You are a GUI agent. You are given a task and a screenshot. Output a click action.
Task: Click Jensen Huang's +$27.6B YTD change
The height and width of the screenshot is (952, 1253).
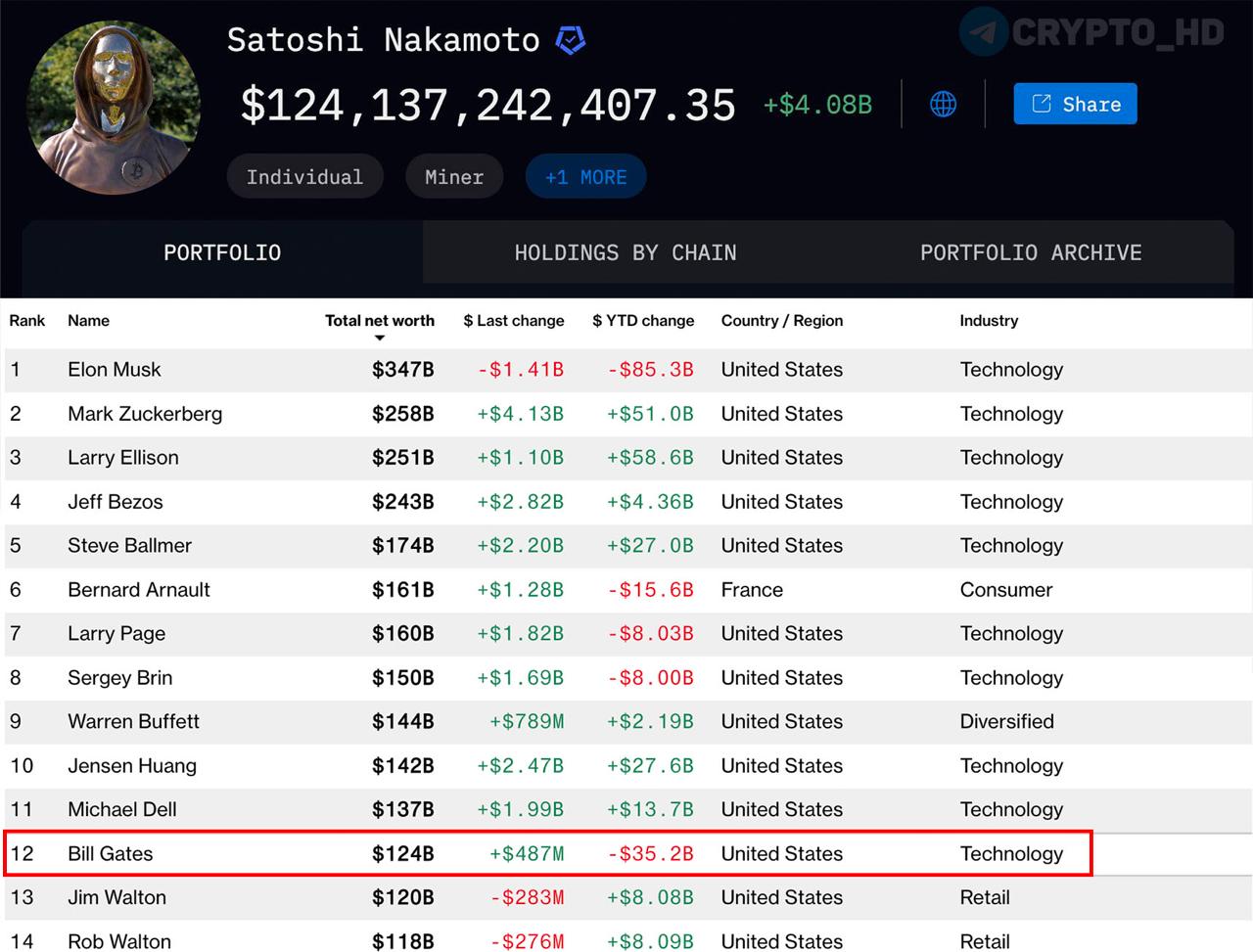(x=650, y=766)
